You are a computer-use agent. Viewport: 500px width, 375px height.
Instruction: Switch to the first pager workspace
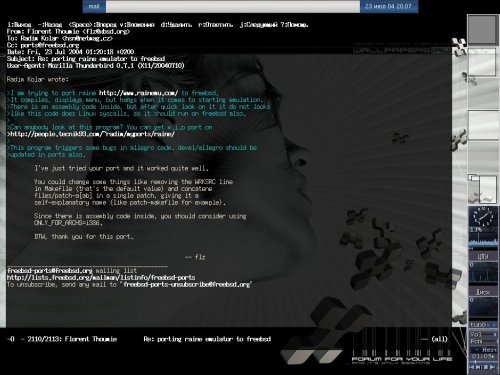pyautogui.click(x=482, y=30)
